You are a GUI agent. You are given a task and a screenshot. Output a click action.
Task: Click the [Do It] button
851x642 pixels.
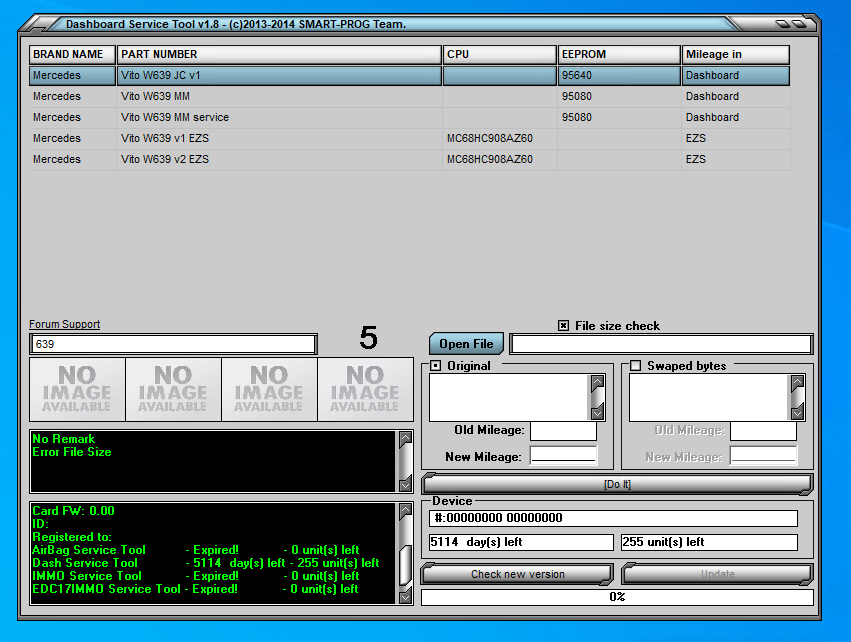coord(617,484)
